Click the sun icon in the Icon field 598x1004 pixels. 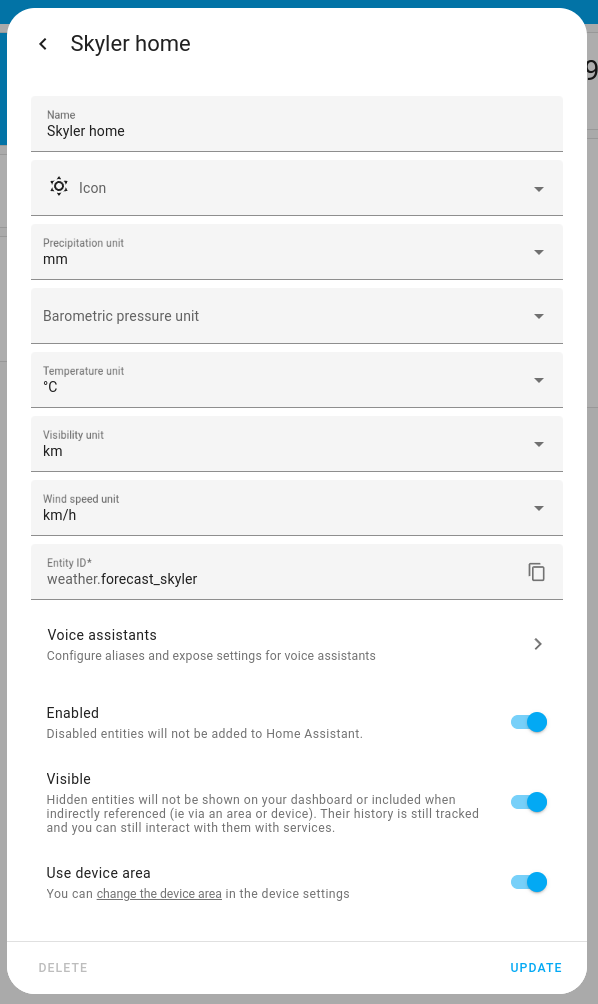tap(59, 187)
